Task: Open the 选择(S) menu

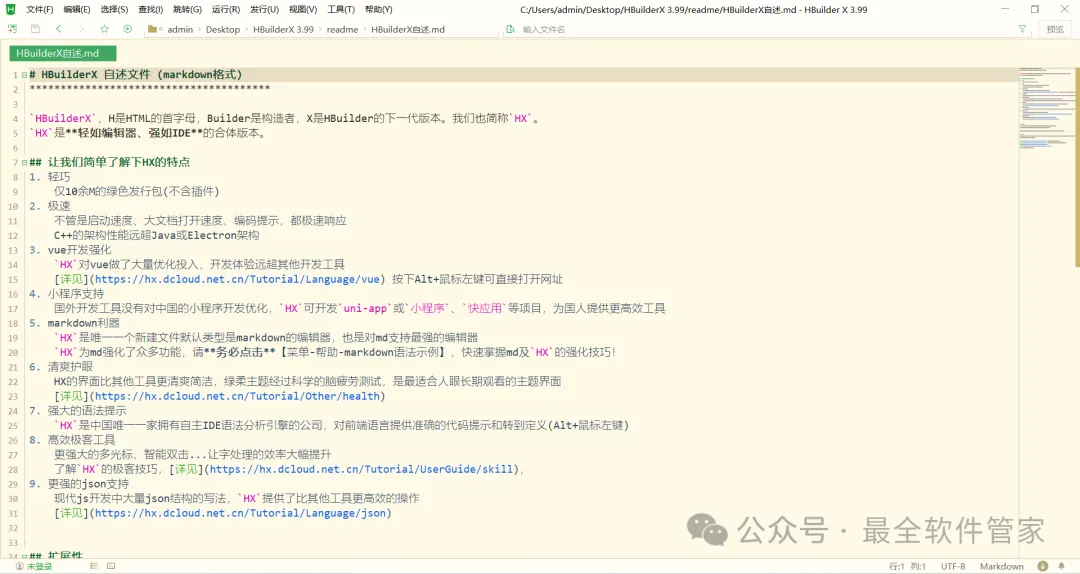Action: point(114,10)
